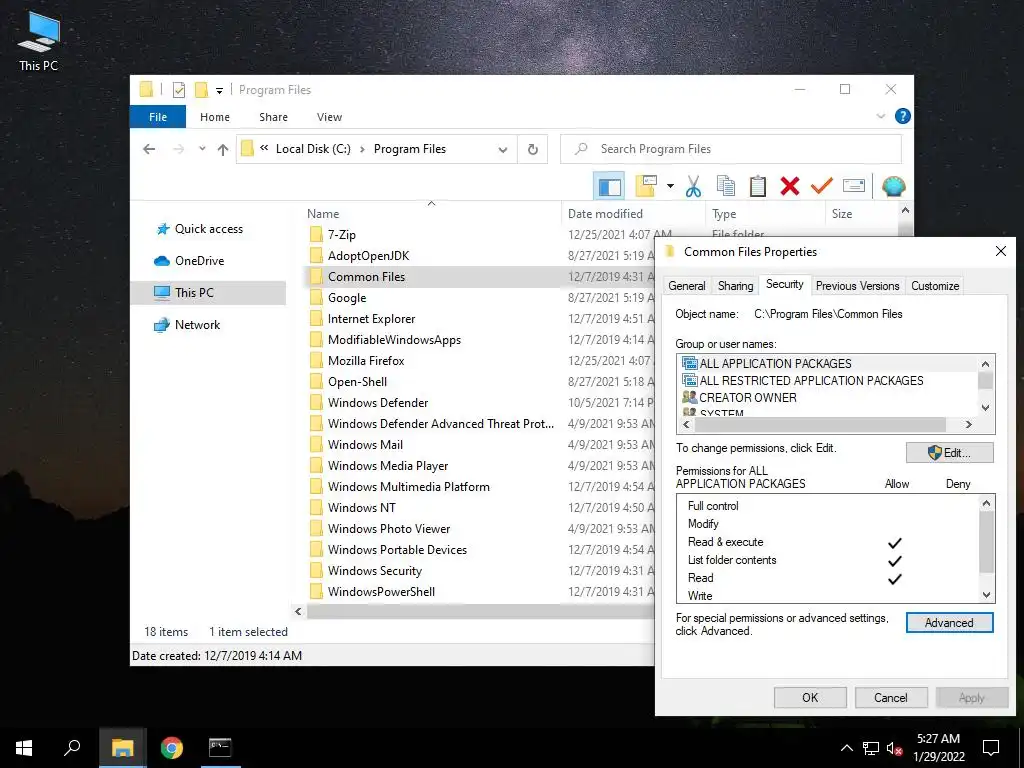Click the File Explorer taskbar icon
1024x768 pixels.
point(122,748)
